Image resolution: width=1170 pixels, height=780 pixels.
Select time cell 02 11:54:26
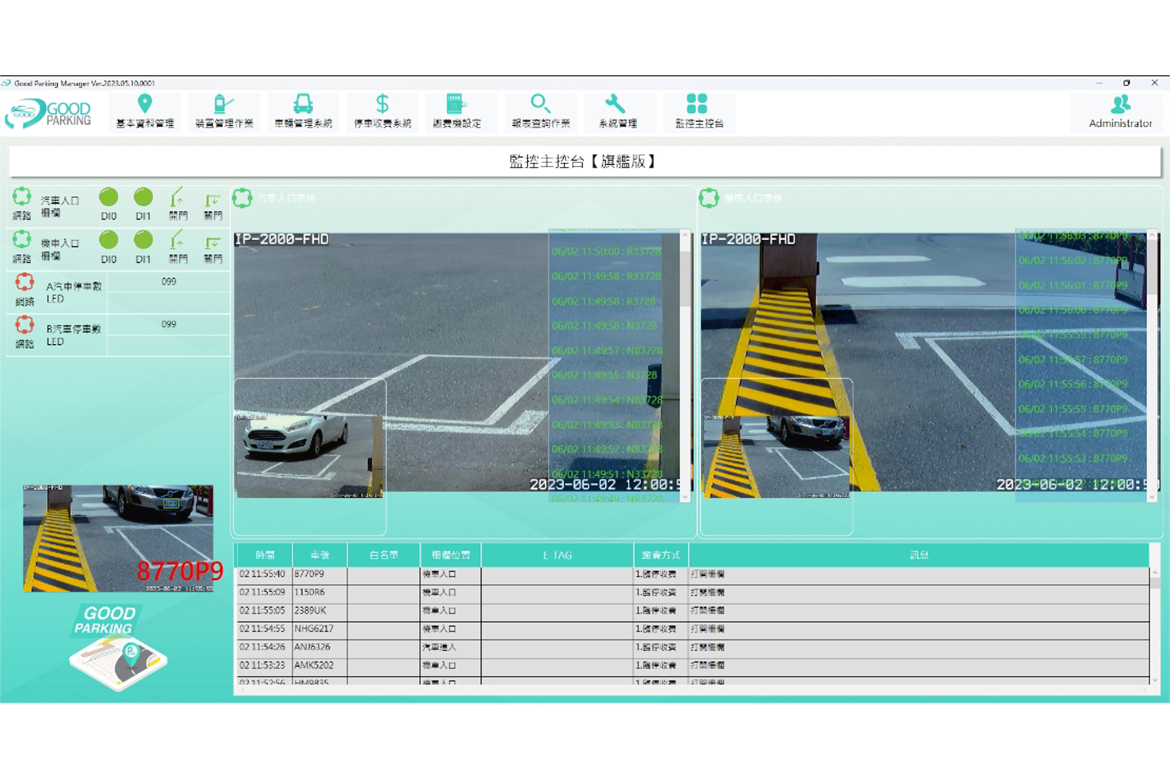(x=264, y=647)
